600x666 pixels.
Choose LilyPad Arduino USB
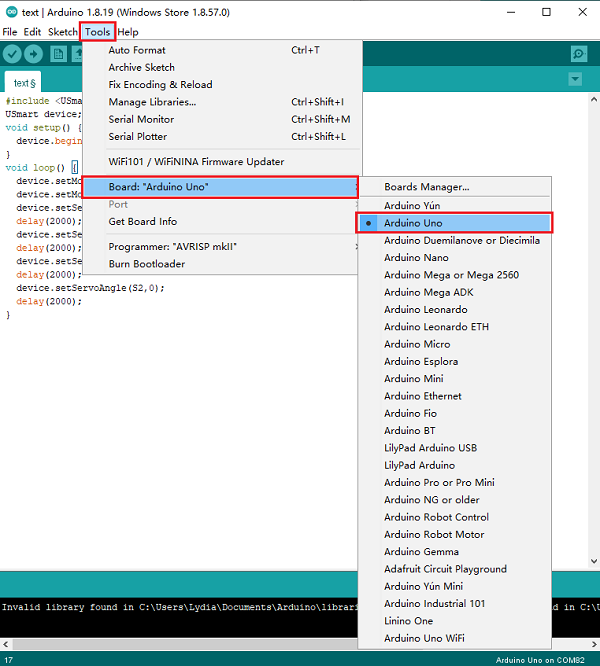(x=454, y=448)
